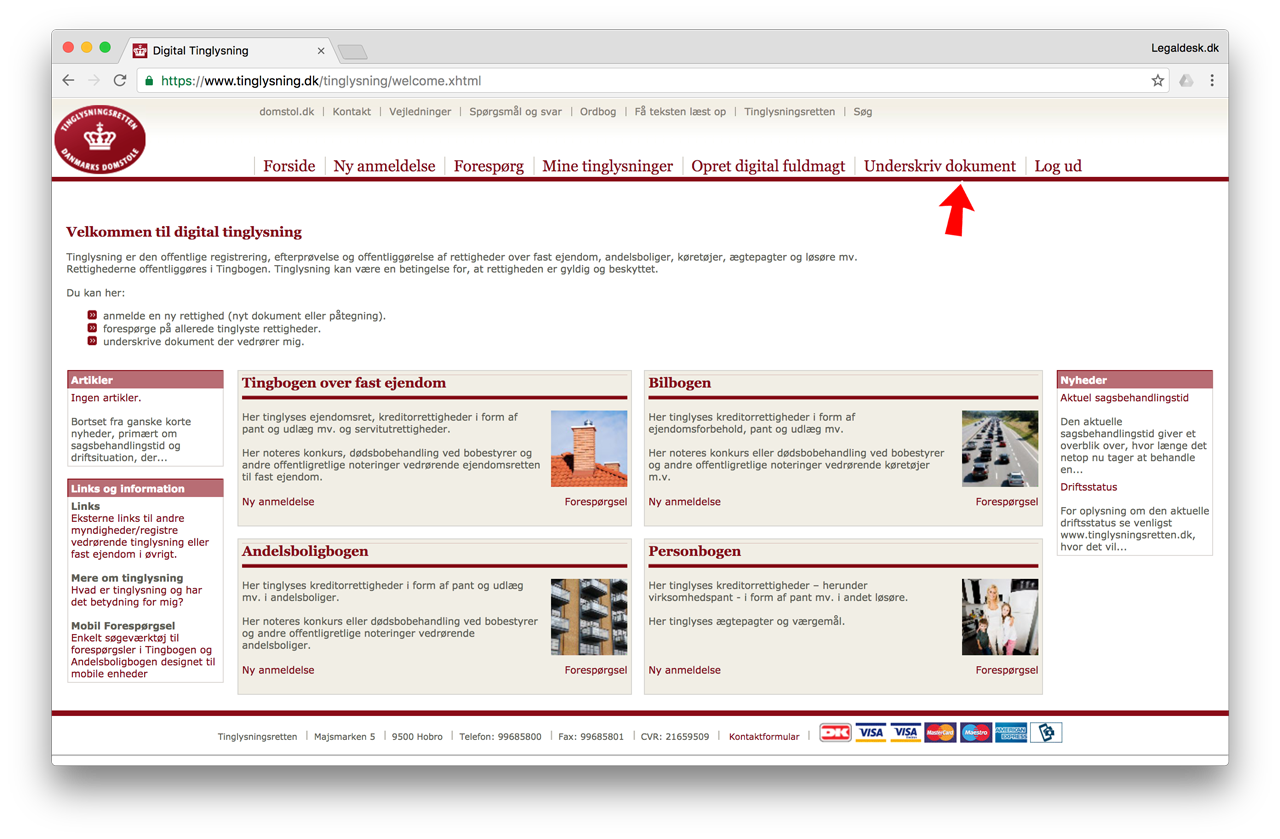The width and height of the screenshot is (1280, 839).
Task: Close the Digital Tinglysning tab
Action: (321, 51)
